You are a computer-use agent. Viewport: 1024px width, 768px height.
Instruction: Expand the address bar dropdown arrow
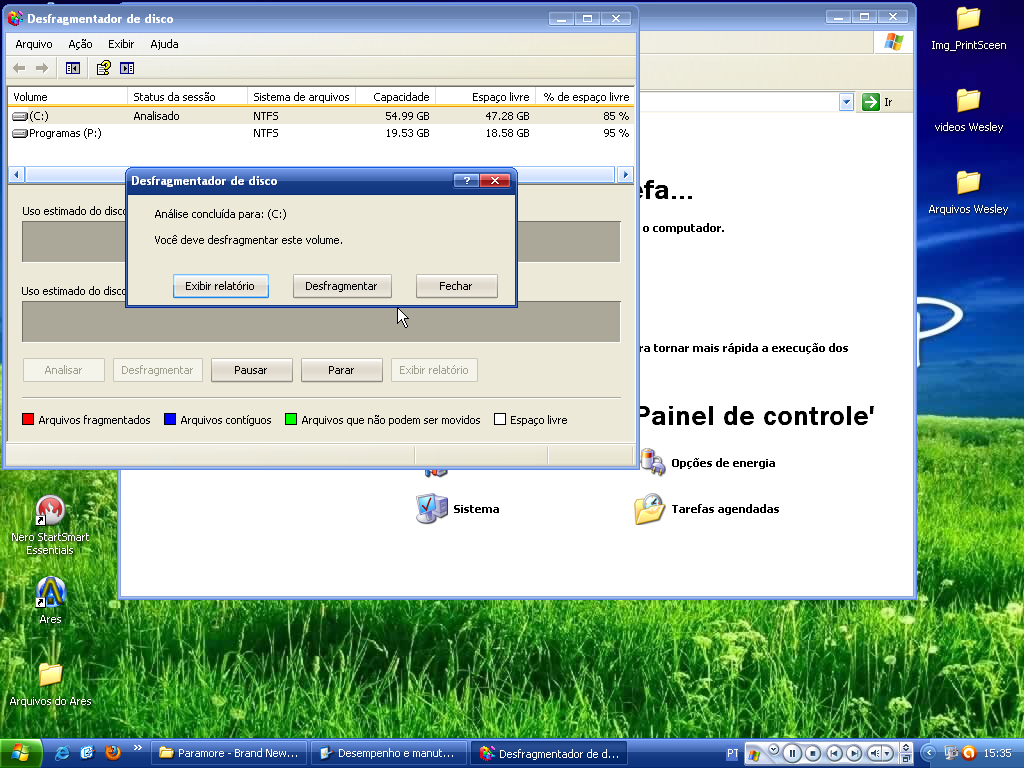846,102
